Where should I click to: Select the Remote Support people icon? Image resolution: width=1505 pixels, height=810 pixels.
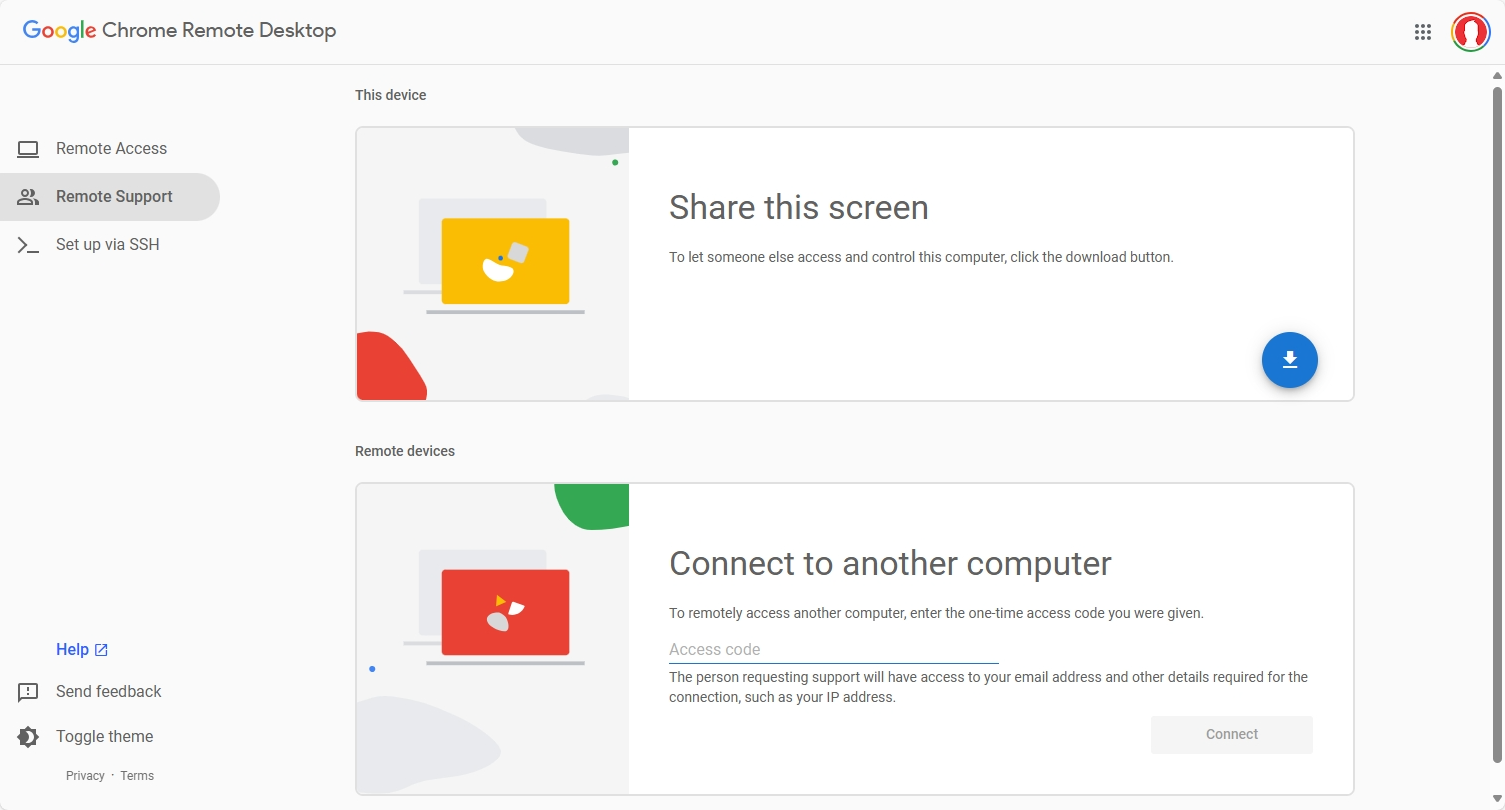point(28,197)
